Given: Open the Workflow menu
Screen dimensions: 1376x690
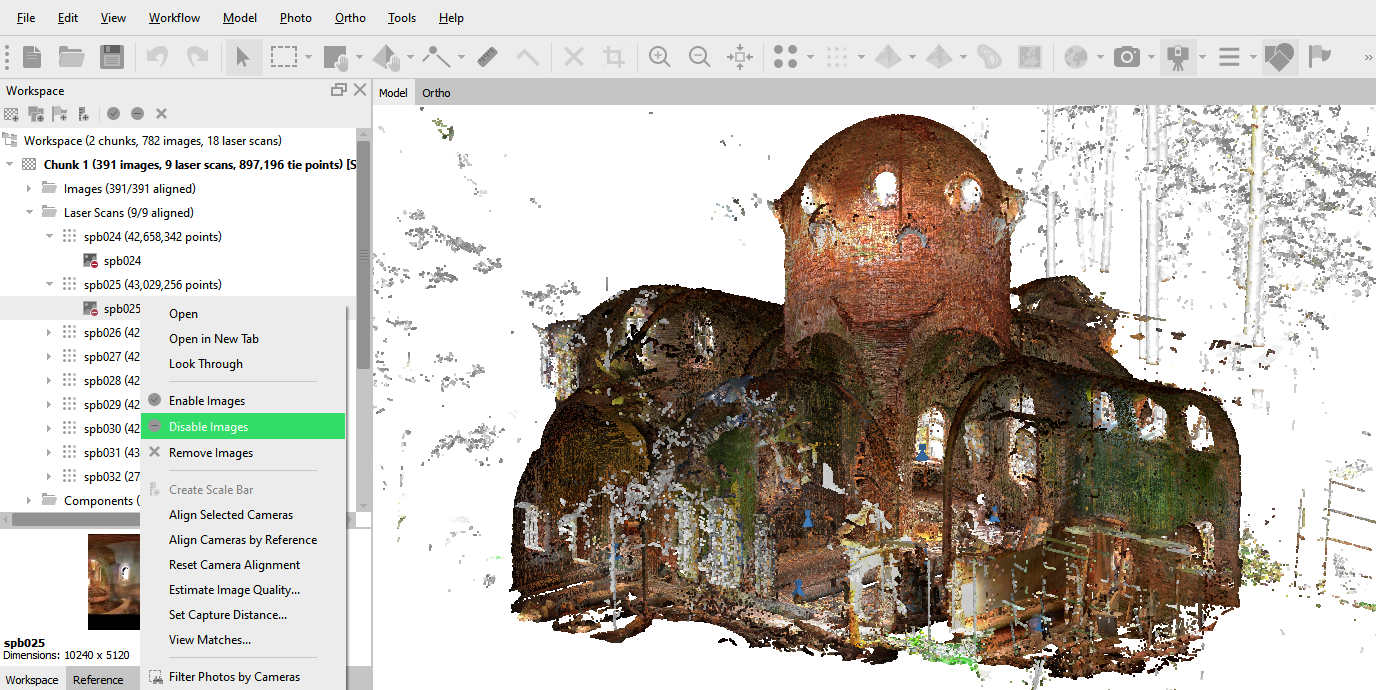Looking at the screenshot, I should coord(174,18).
